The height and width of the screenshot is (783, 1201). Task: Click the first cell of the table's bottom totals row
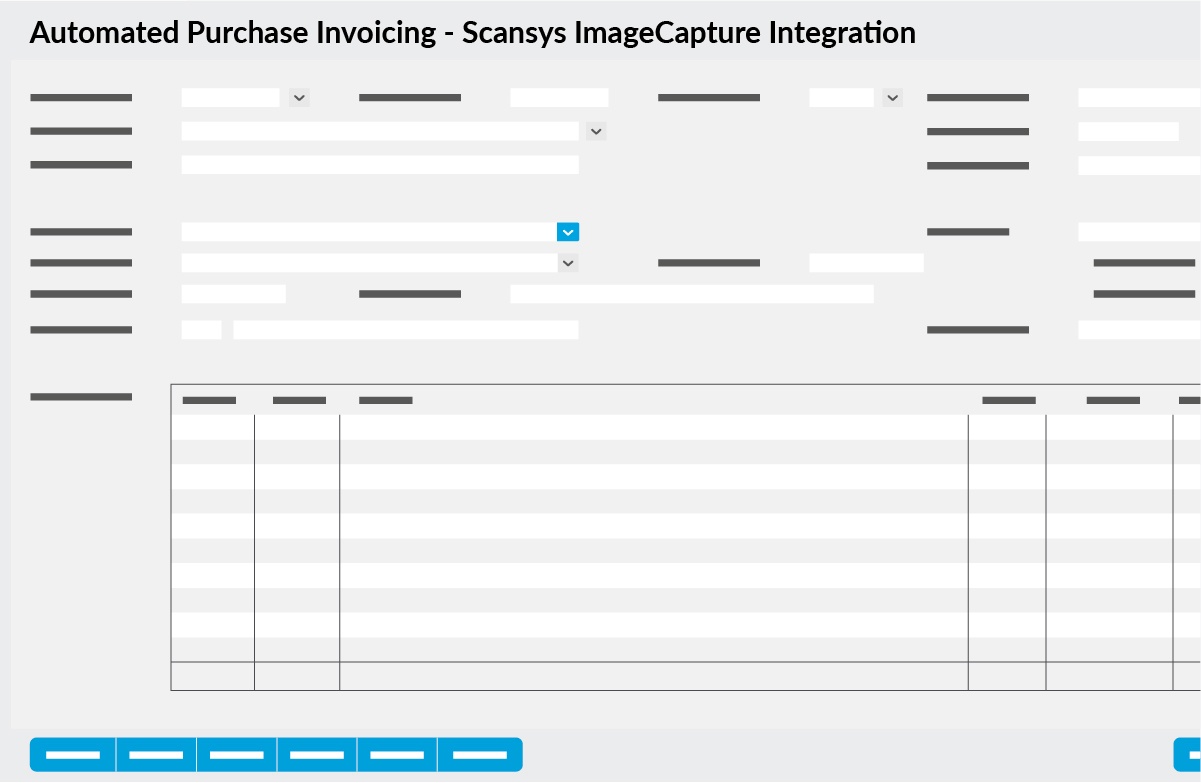(x=213, y=676)
